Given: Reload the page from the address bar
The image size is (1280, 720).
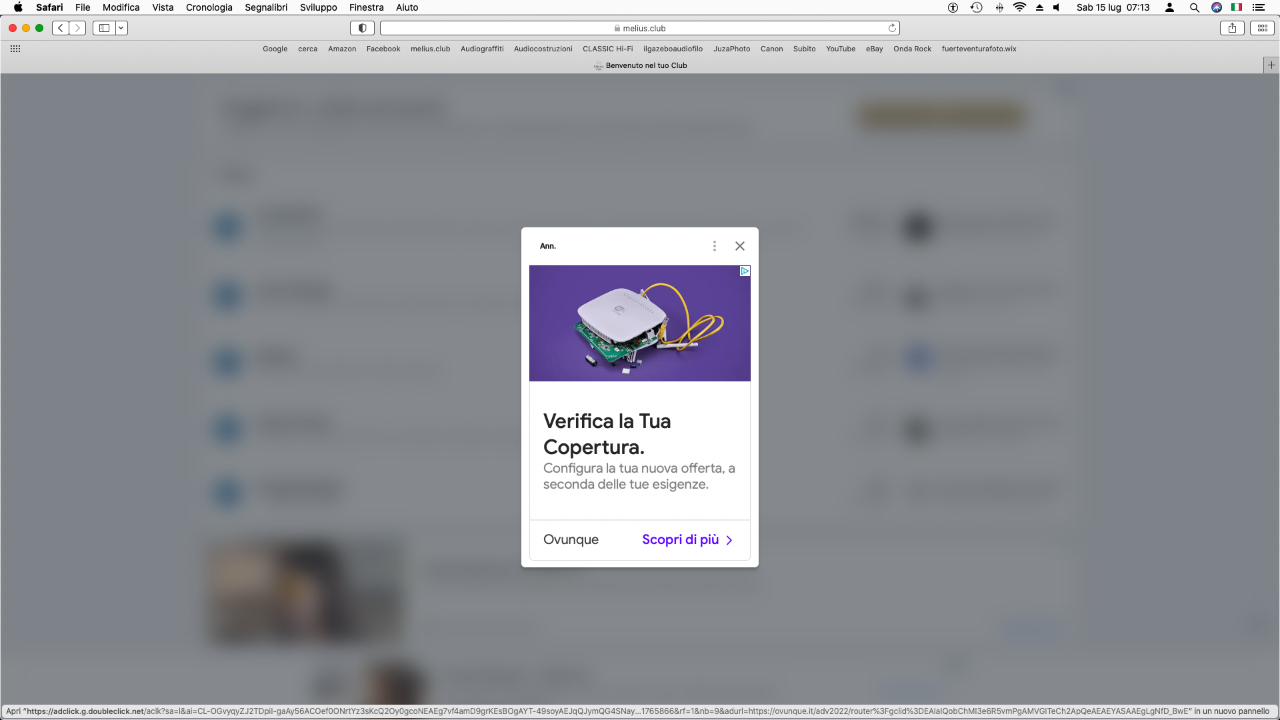Looking at the screenshot, I should pyautogui.click(x=892, y=28).
